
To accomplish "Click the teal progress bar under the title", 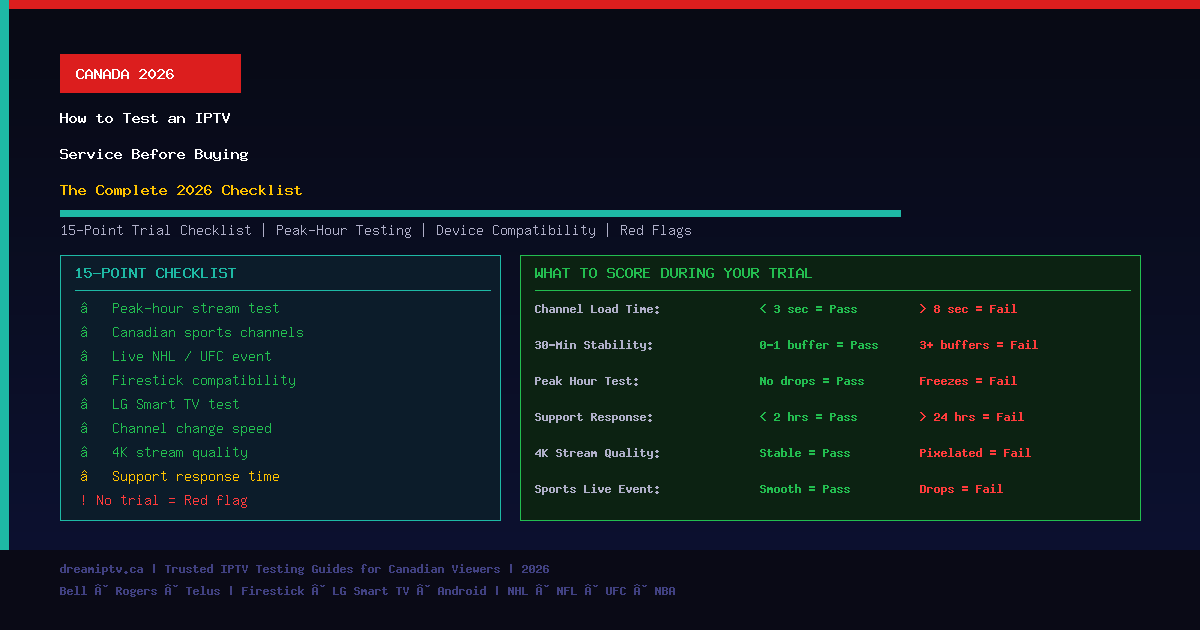I will [480, 213].
